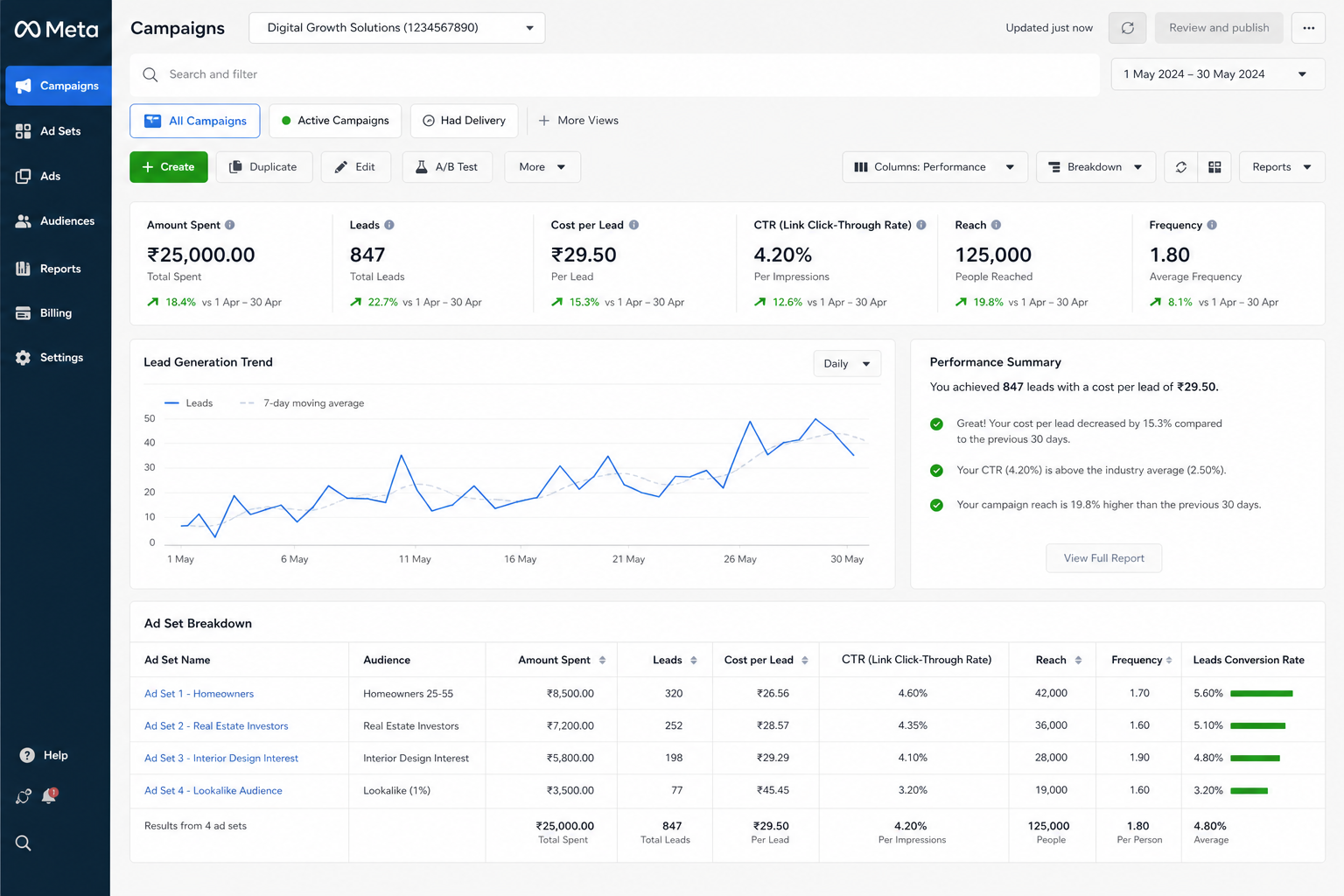Screen dimensions: 1344x896
Task: Open Columns: Performance dropdown
Action: pyautogui.click(x=934, y=167)
